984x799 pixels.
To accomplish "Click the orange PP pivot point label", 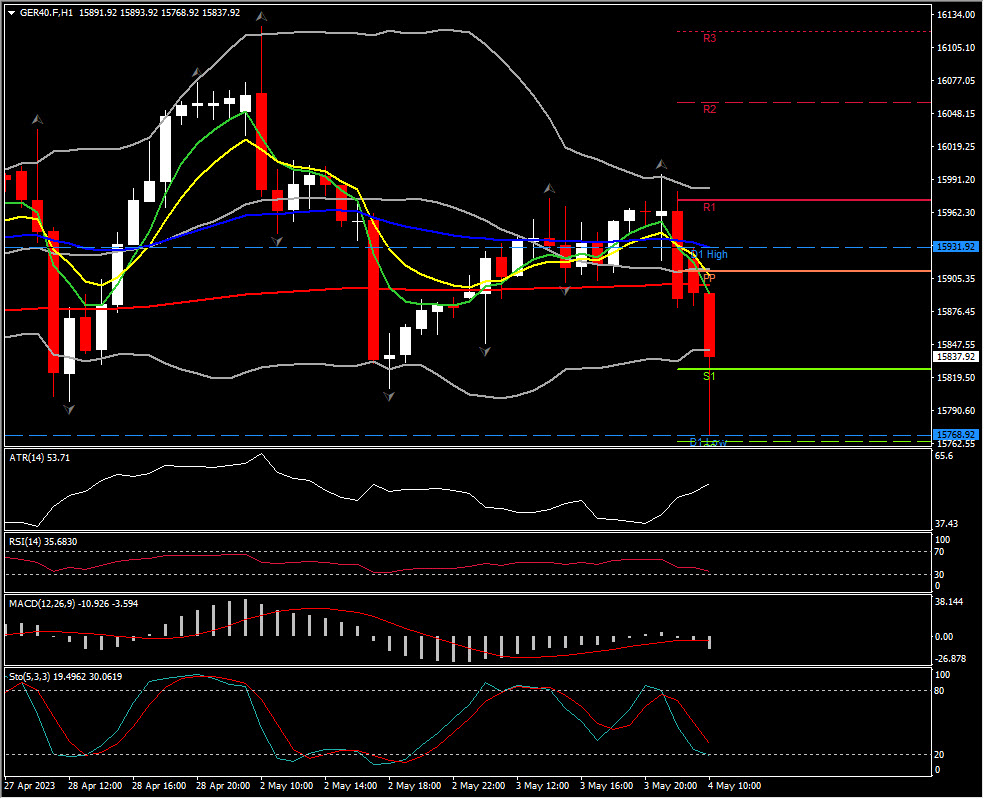I will (709, 277).
